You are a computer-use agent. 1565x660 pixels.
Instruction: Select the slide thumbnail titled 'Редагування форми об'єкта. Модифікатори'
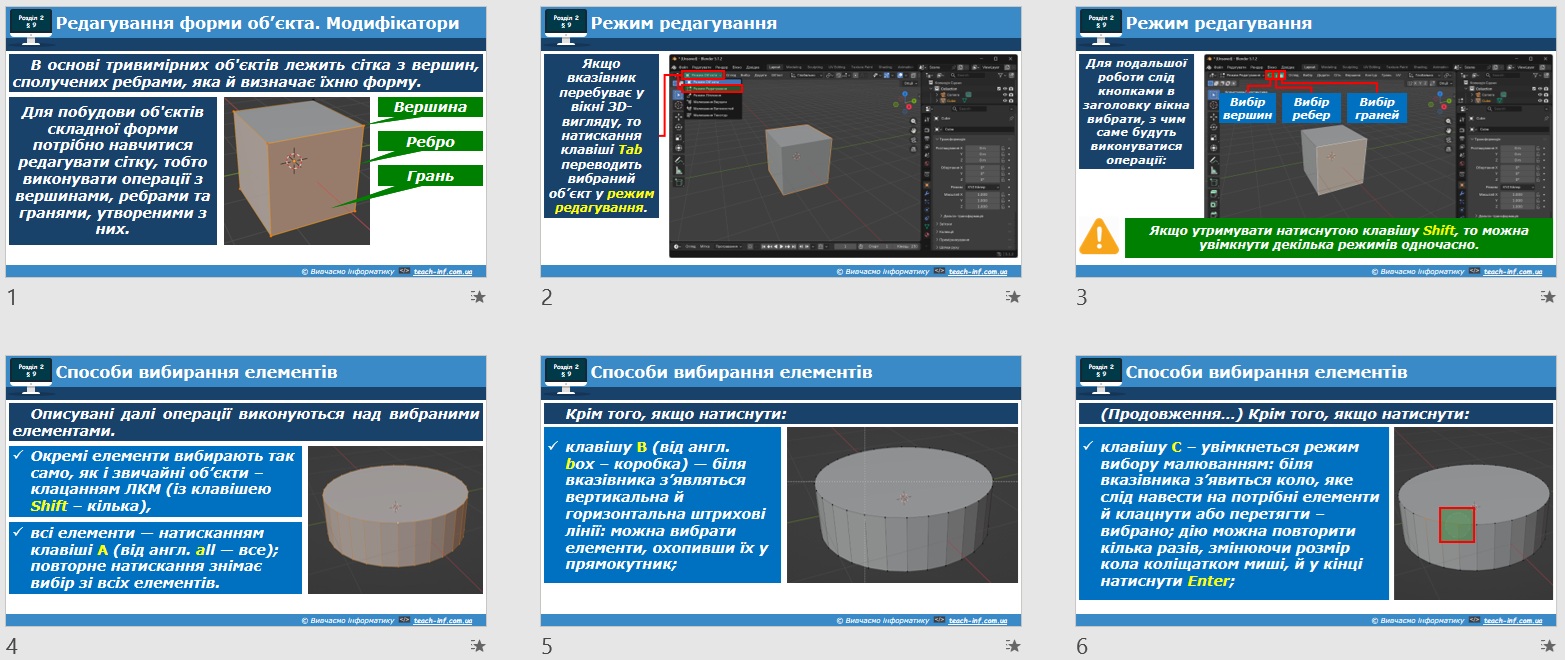246,142
